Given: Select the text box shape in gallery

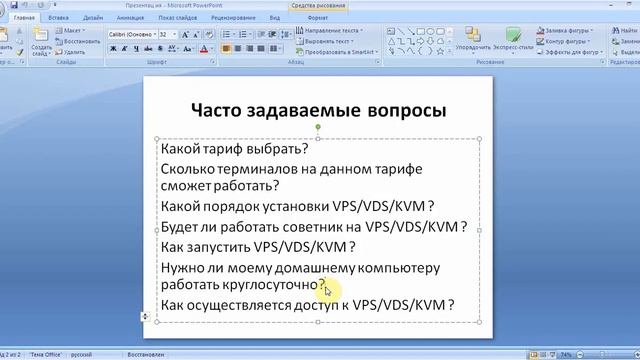Looking at the screenshot, I should [x=391, y=31].
